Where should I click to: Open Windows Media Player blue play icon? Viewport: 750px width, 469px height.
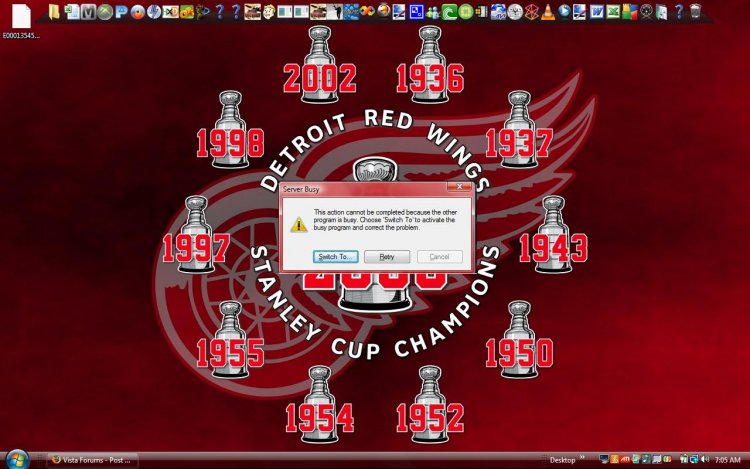pos(564,11)
